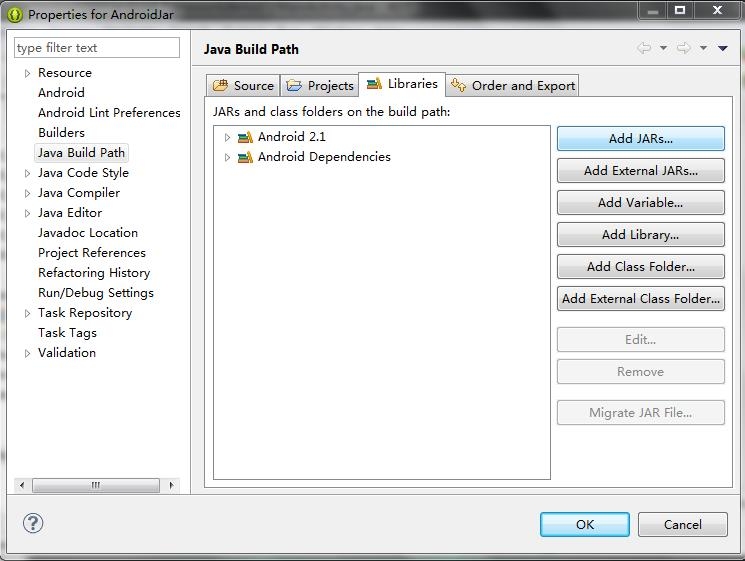Select the Java Build Path item
Image resolution: width=745 pixels, height=561 pixels.
click(x=81, y=152)
